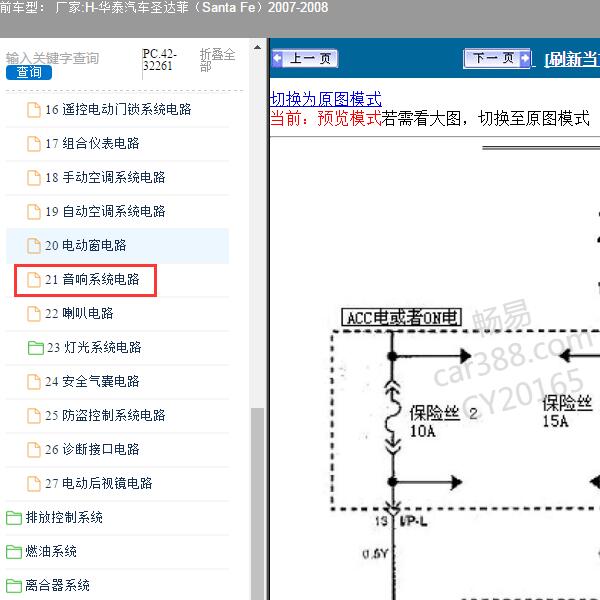This screenshot has height=600, width=600.
Task: Click folder icon of 离合器系统
Action: [14, 586]
